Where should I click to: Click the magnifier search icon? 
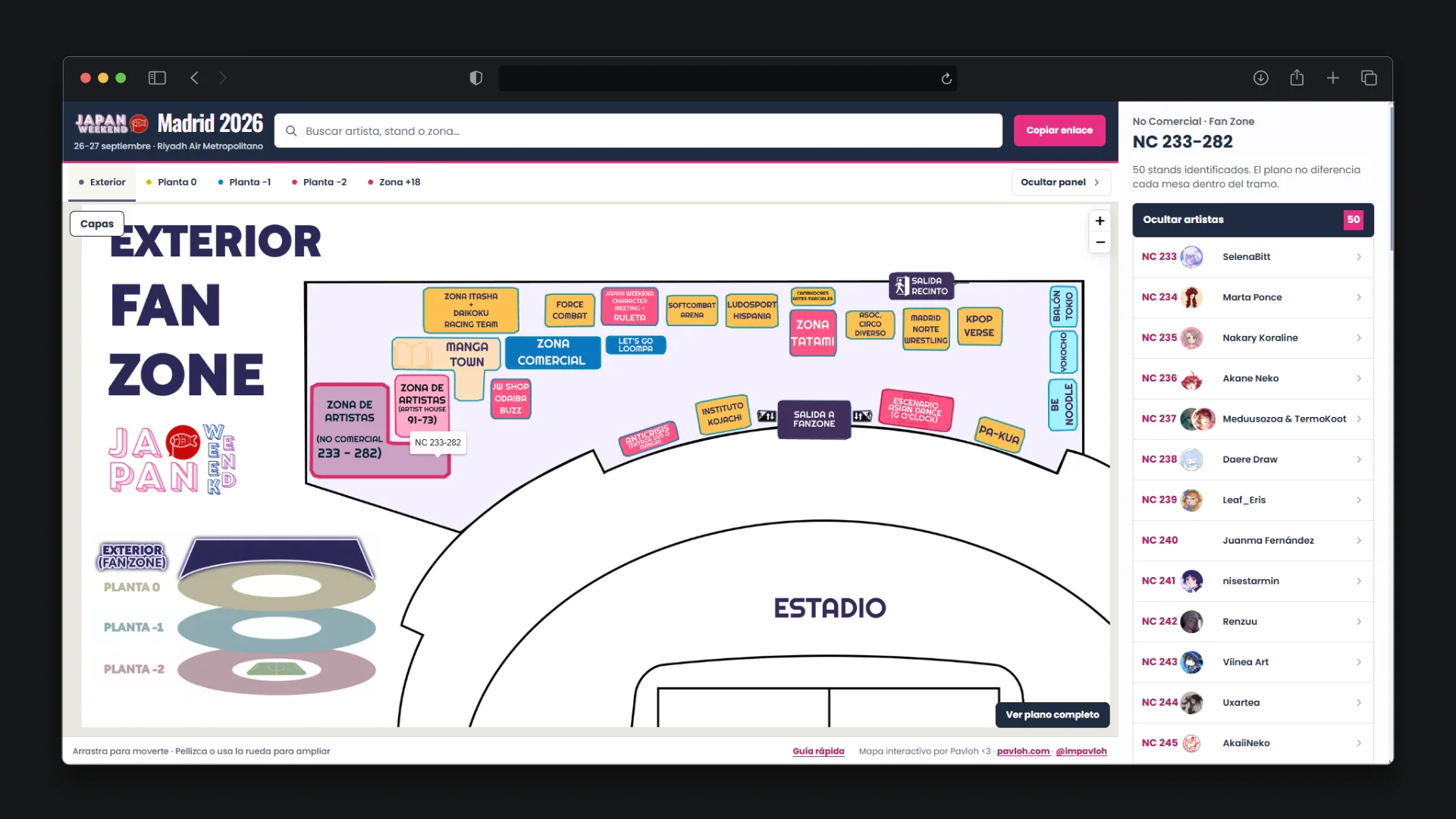click(291, 131)
